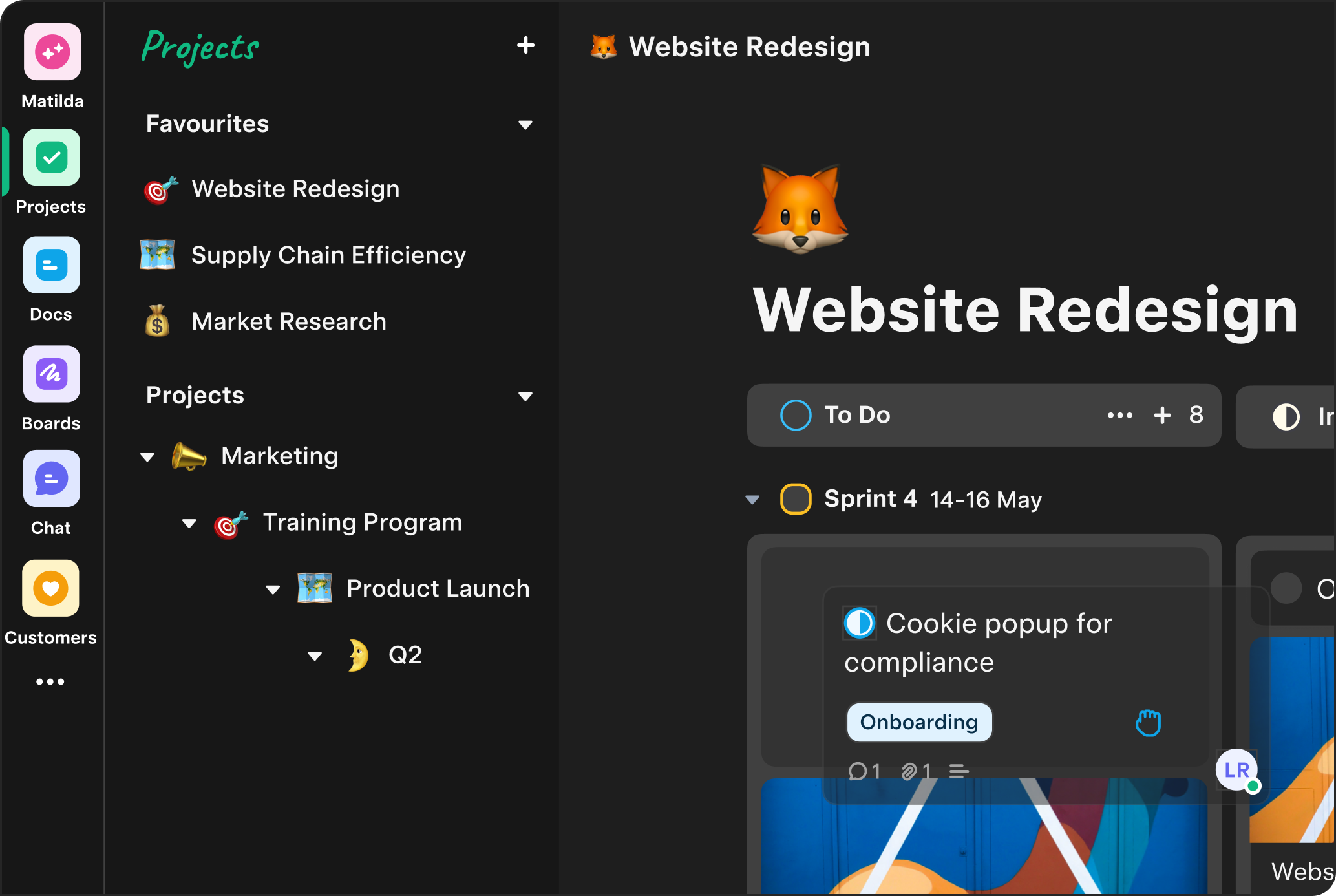Select Supply Chain Efficiency in favourites
This screenshot has height=896, width=1336.
[328, 255]
